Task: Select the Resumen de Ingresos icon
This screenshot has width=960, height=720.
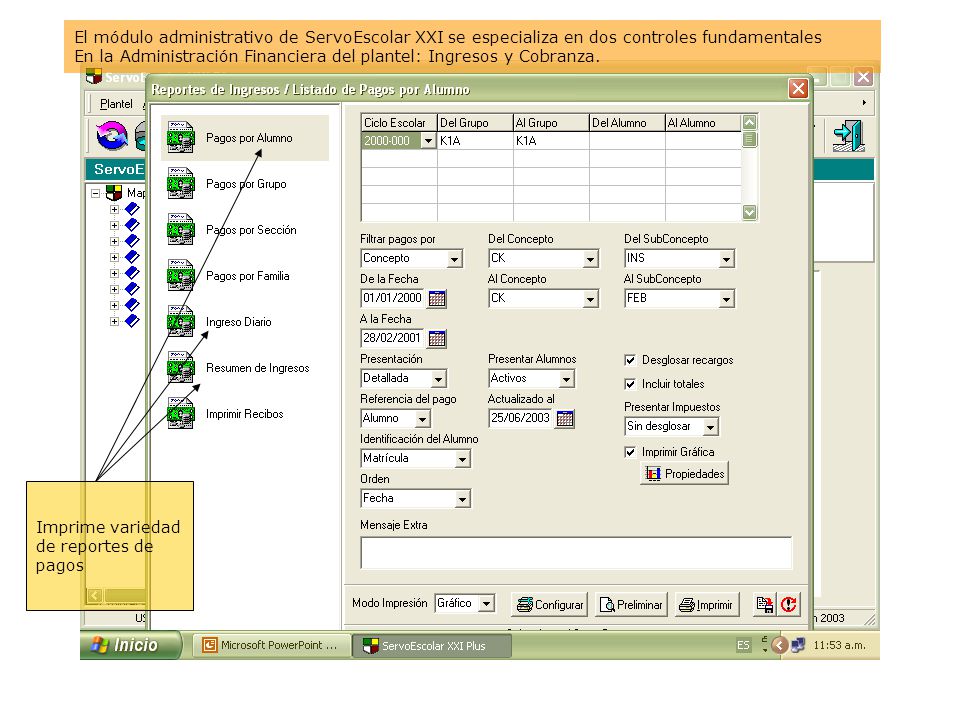Action: coord(181,367)
